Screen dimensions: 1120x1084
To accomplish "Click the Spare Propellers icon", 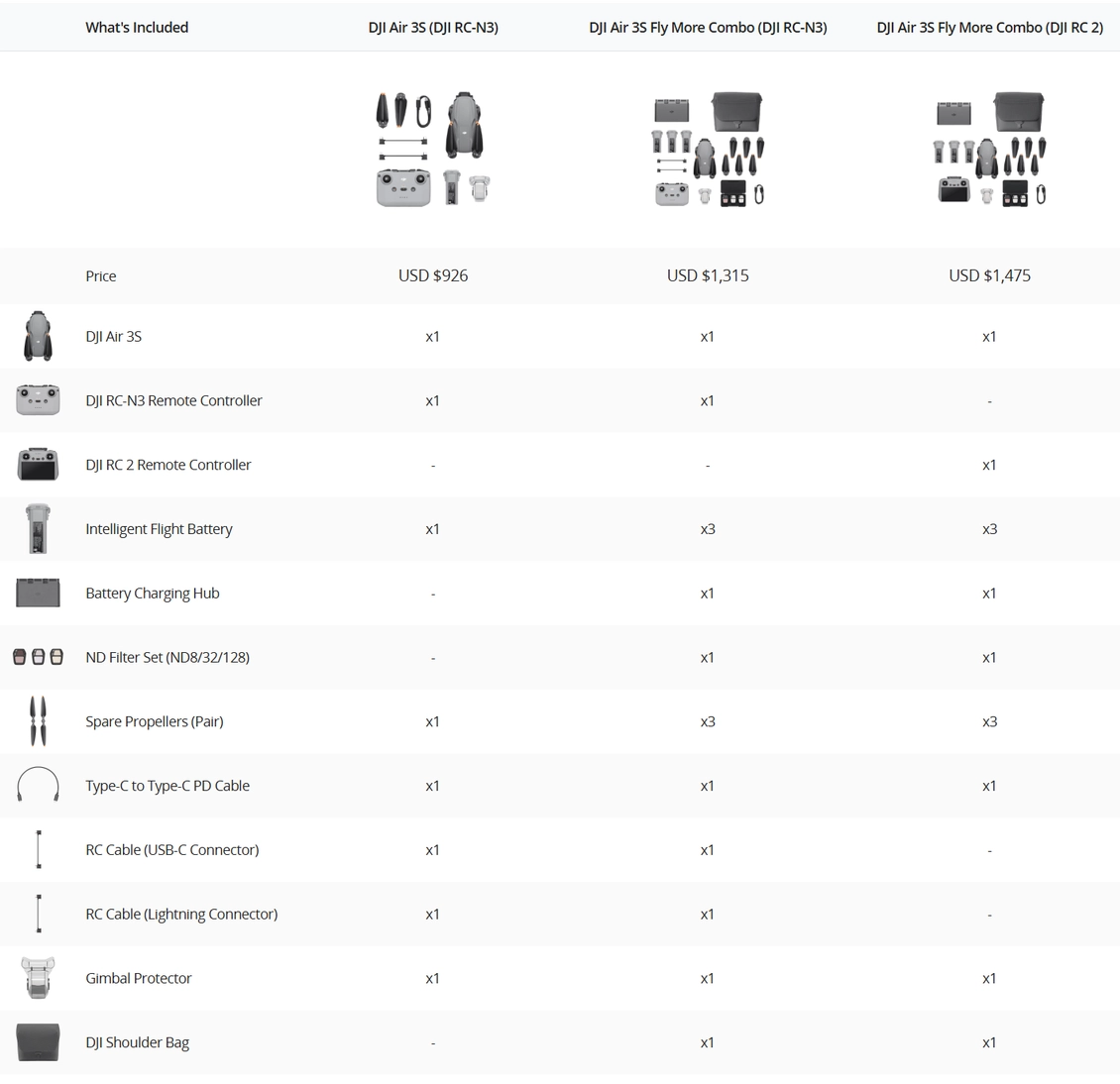I will coord(38,721).
